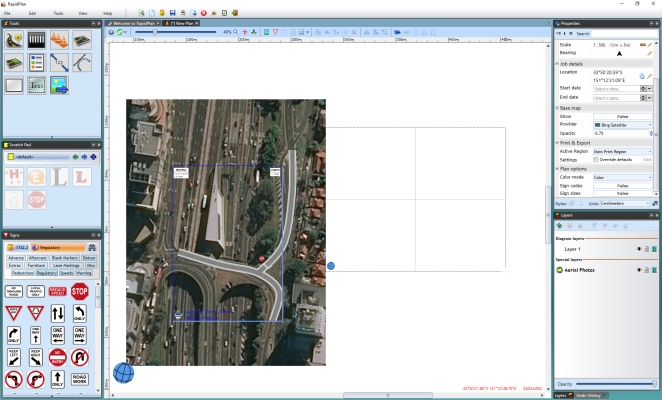Choose the KEEP LEFT sign
This screenshot has width=662, height=400.
pyautogui.click(x=14, y=357)
